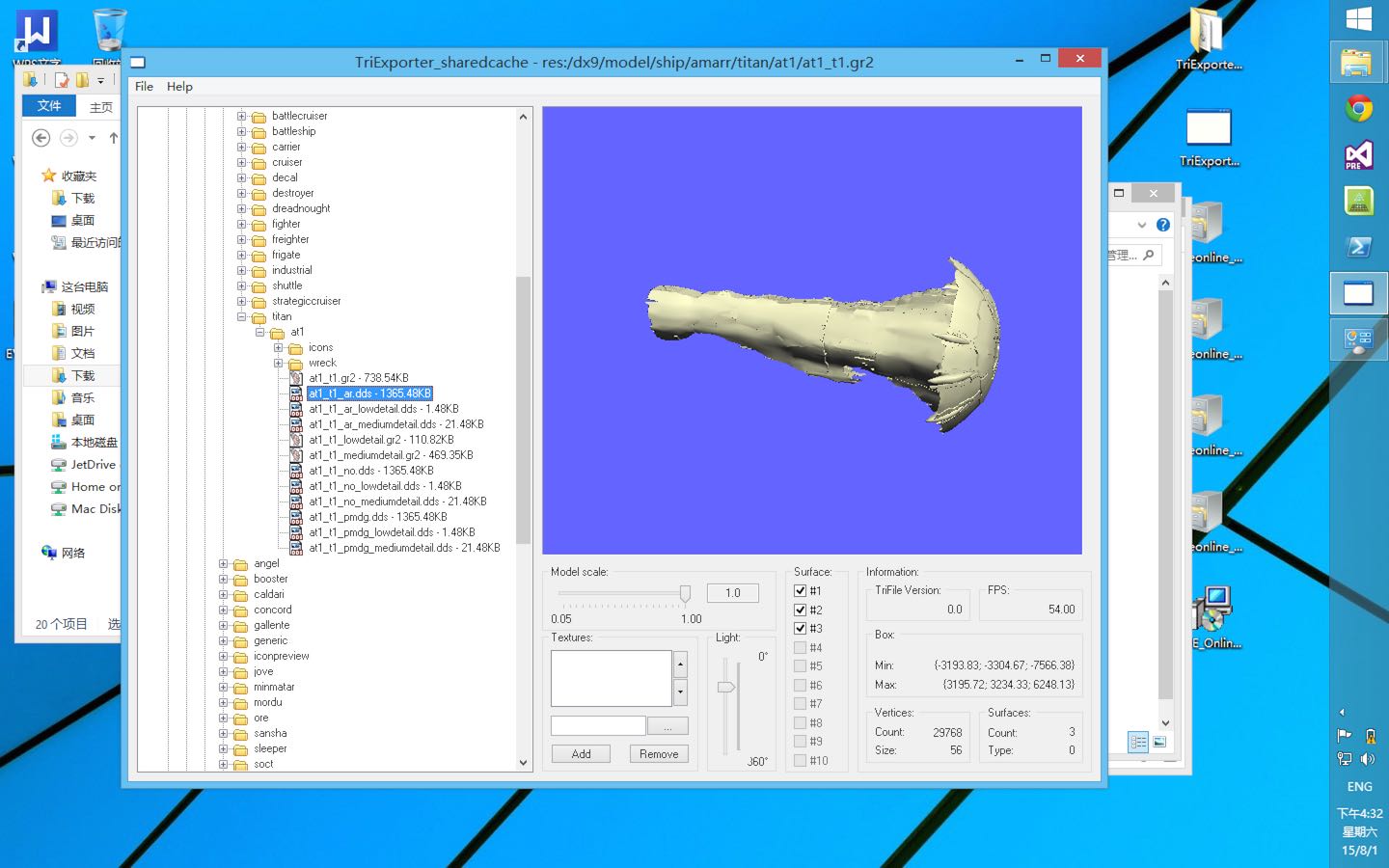Screen dimensions: 1389x868
Task: Click PowerShell icon in the taskbar
Action: click(x=1359, y=247)
